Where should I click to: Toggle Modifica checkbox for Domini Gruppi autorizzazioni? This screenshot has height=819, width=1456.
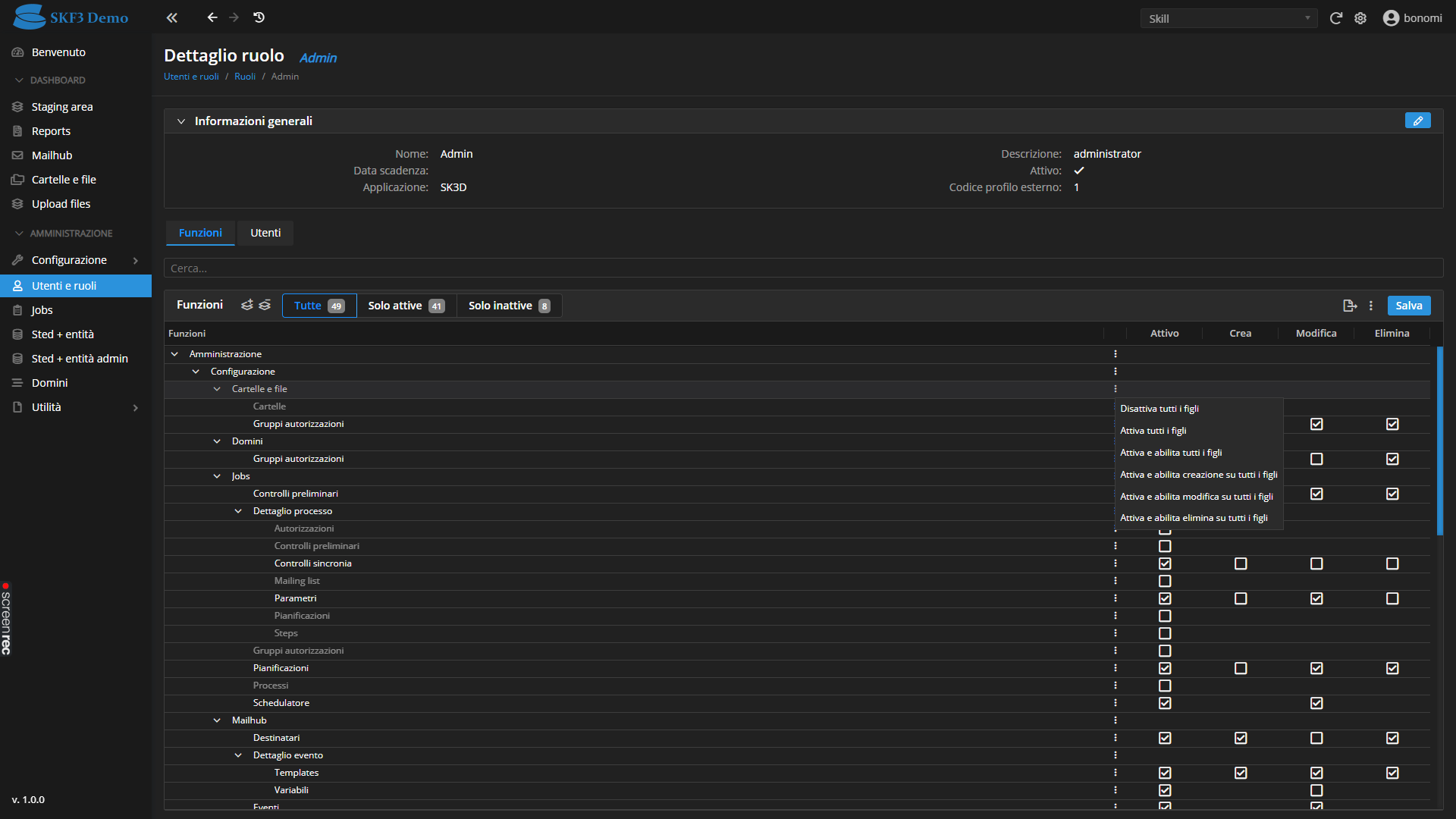pyautogui.click(x=1316, y=459)
